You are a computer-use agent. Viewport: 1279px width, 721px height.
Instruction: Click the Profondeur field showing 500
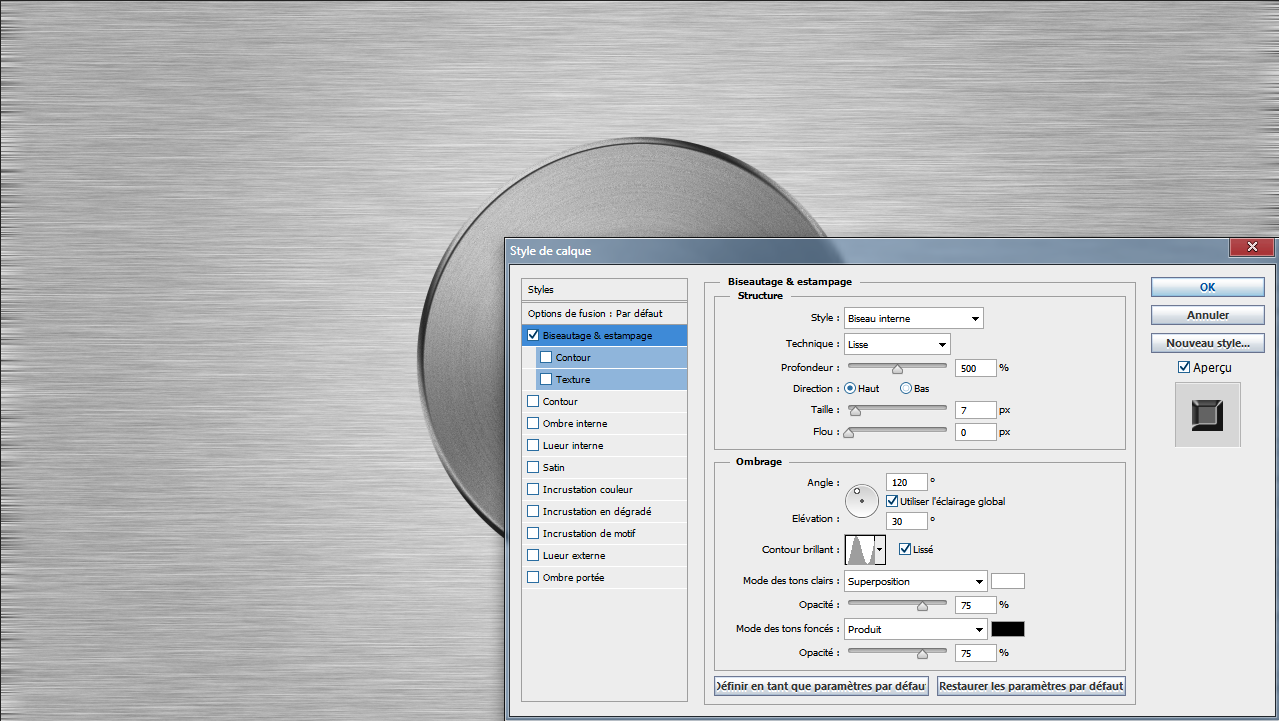976,368
